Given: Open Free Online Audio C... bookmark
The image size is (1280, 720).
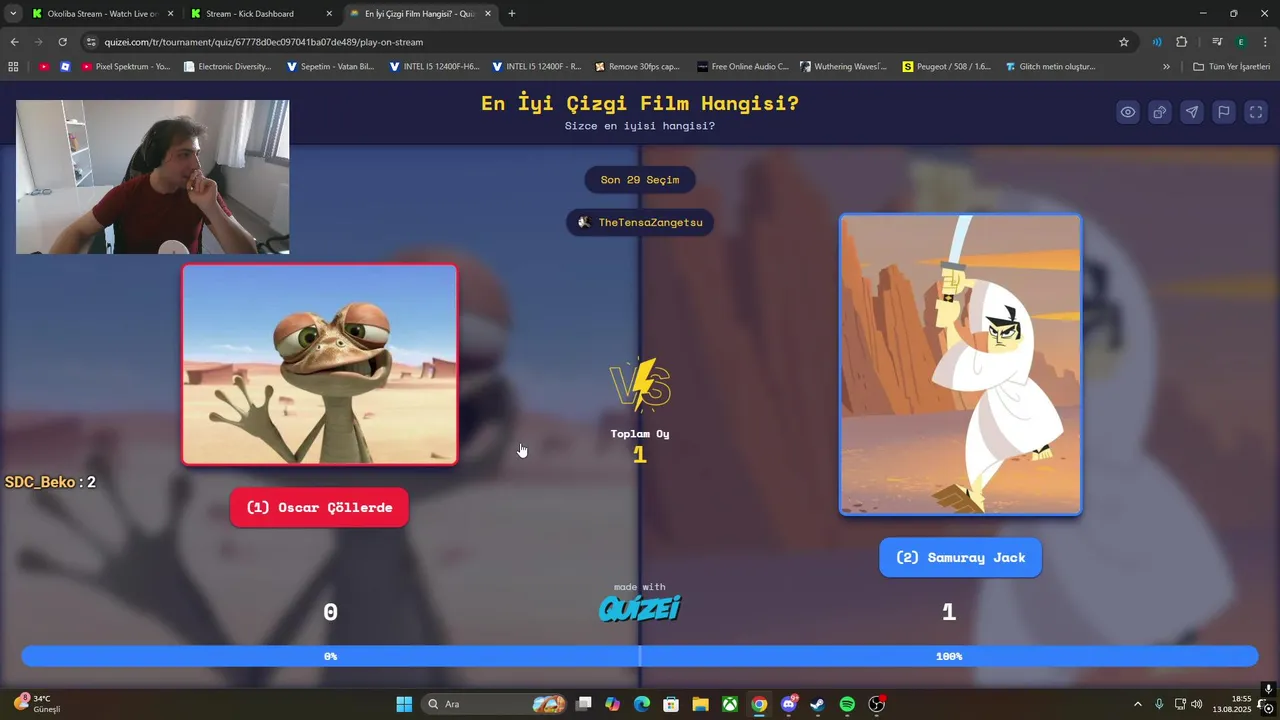Looking at the screenshot, I should pyautogui.click(x=743, y=67).
